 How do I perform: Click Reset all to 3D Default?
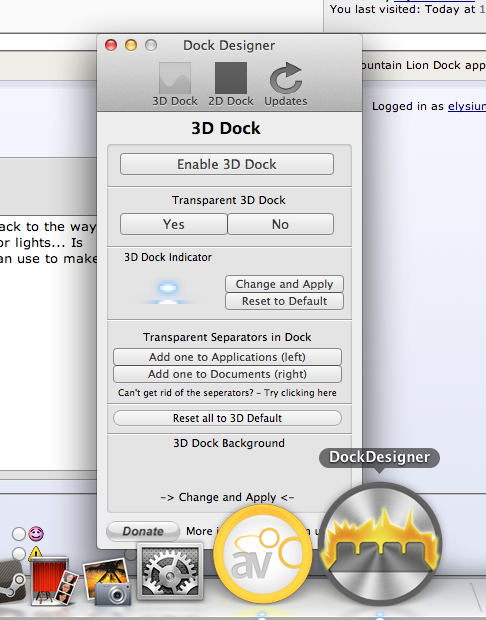coord(227,418)
